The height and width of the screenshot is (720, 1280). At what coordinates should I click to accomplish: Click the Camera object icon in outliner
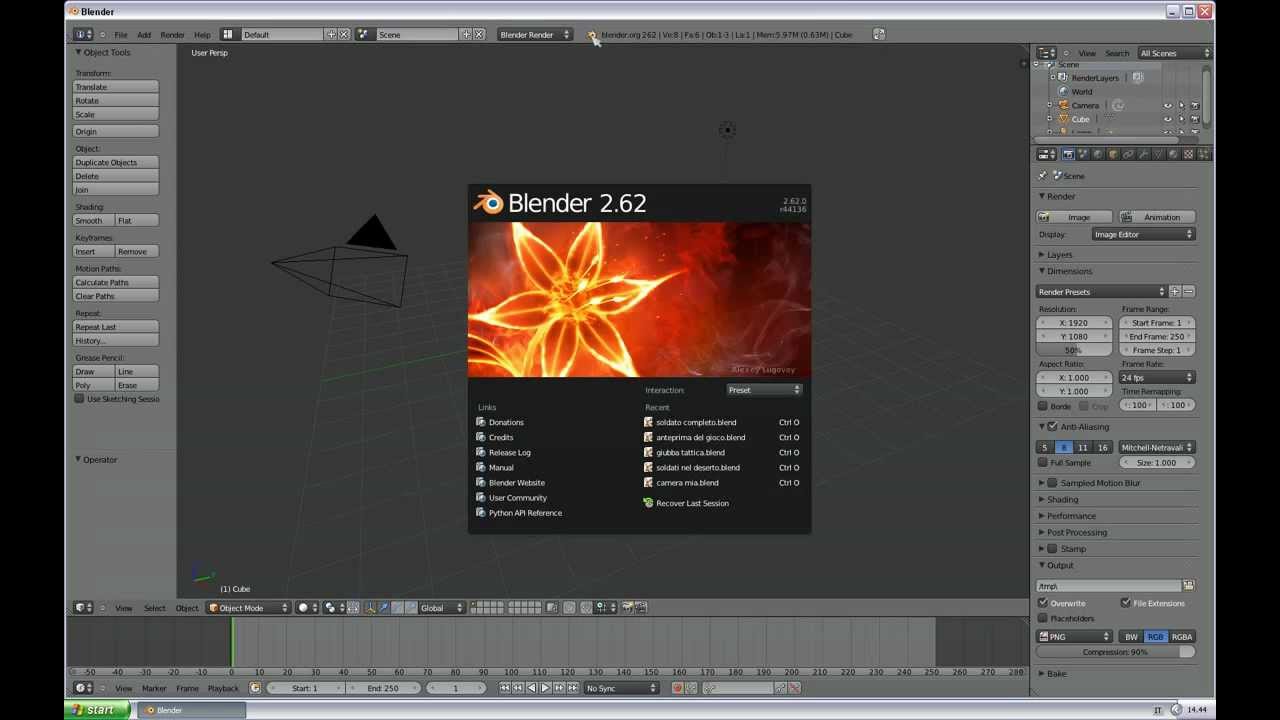(x=1063, y=105)
